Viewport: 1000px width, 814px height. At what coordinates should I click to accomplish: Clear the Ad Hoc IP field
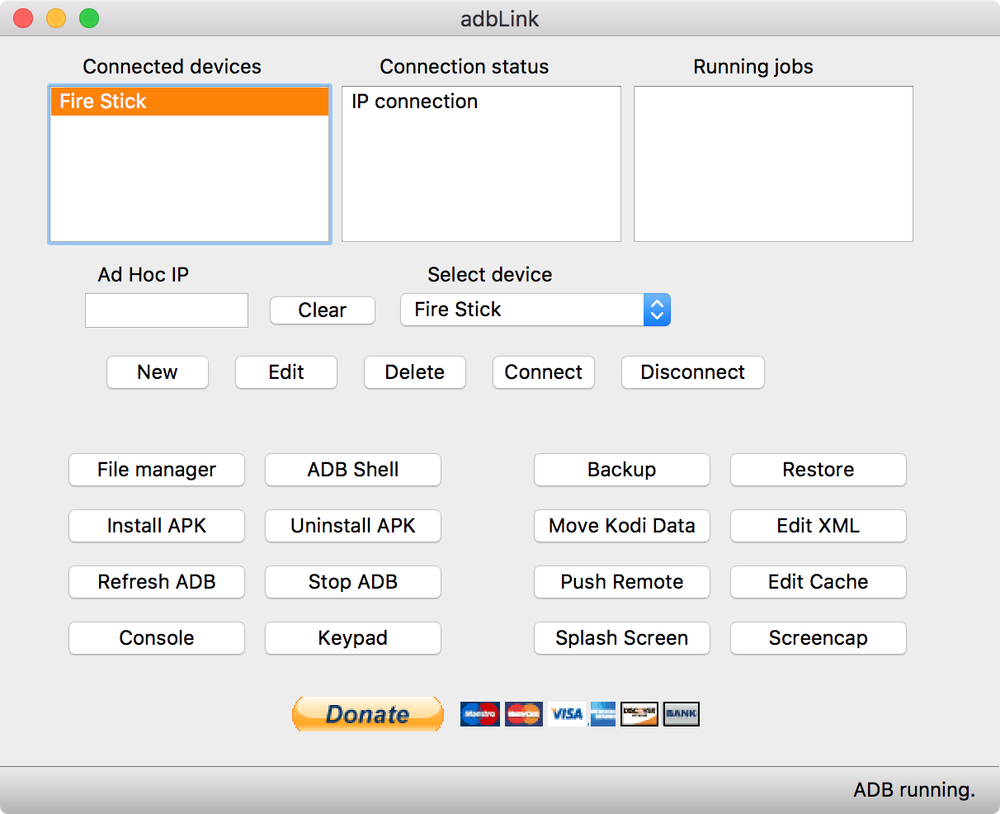click(x=322, y=311)
